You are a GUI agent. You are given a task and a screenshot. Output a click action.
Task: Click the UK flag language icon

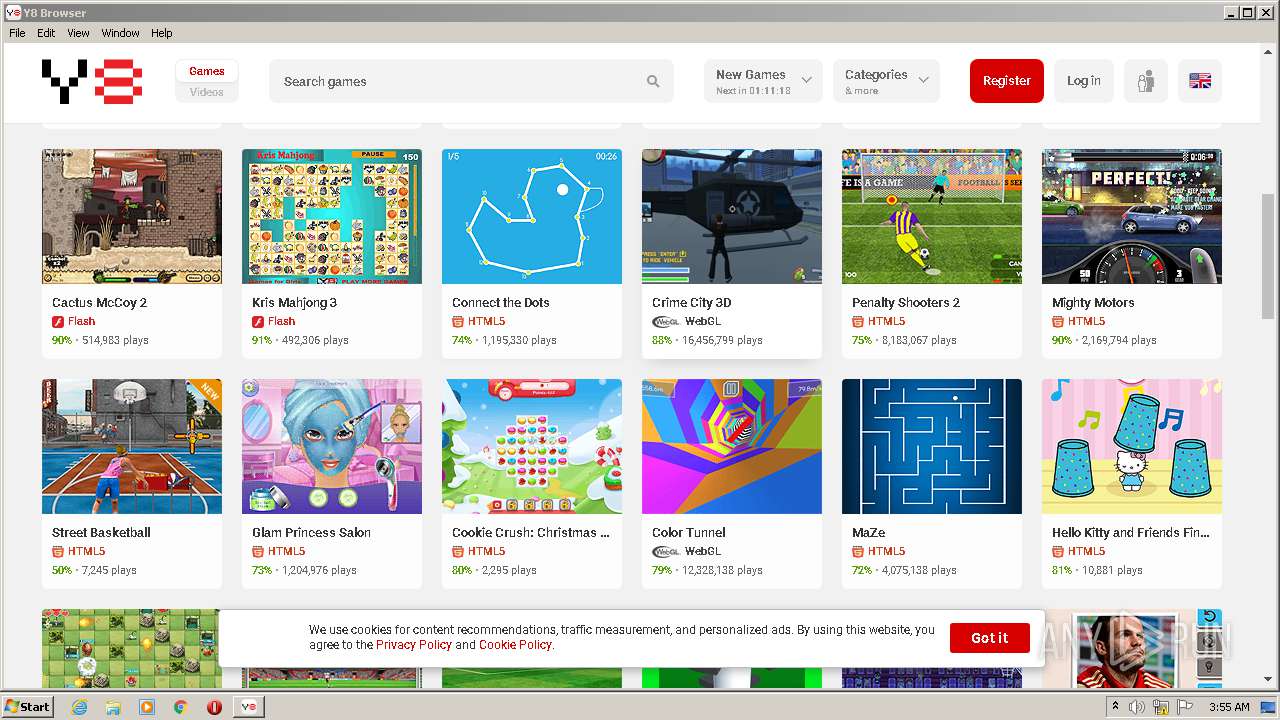click(1200, 81)
